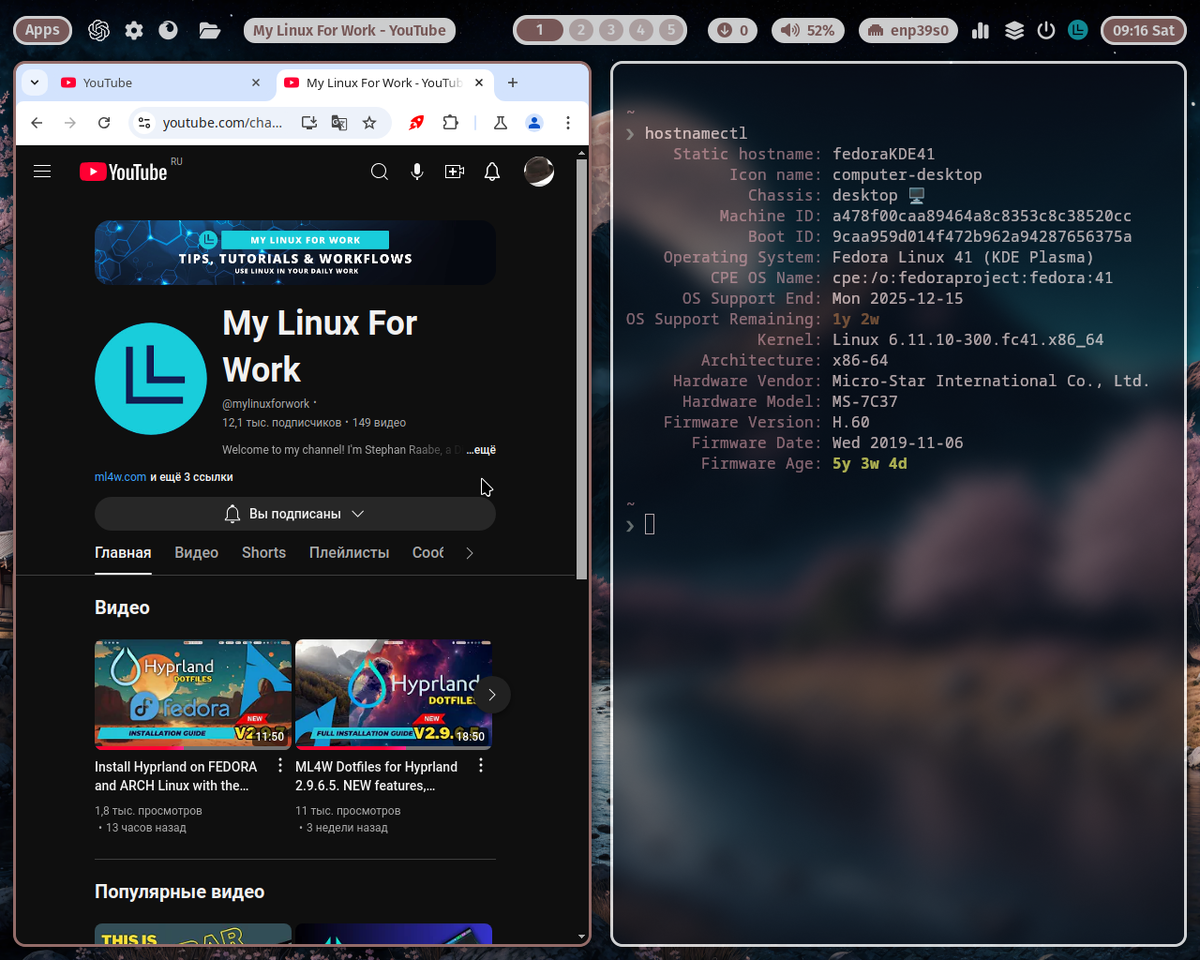The image size is (1200, 960).
Task: Start voice search with microphone icon
Action: click(417, 172)
